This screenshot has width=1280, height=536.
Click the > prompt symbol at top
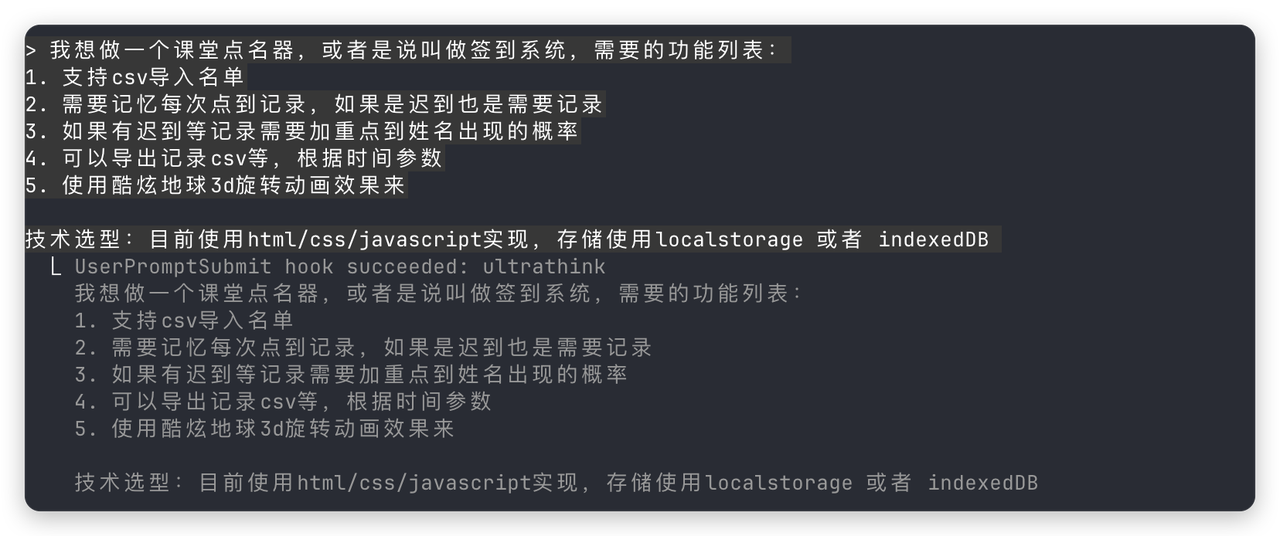pyautogui.click(x=32, y=51)
